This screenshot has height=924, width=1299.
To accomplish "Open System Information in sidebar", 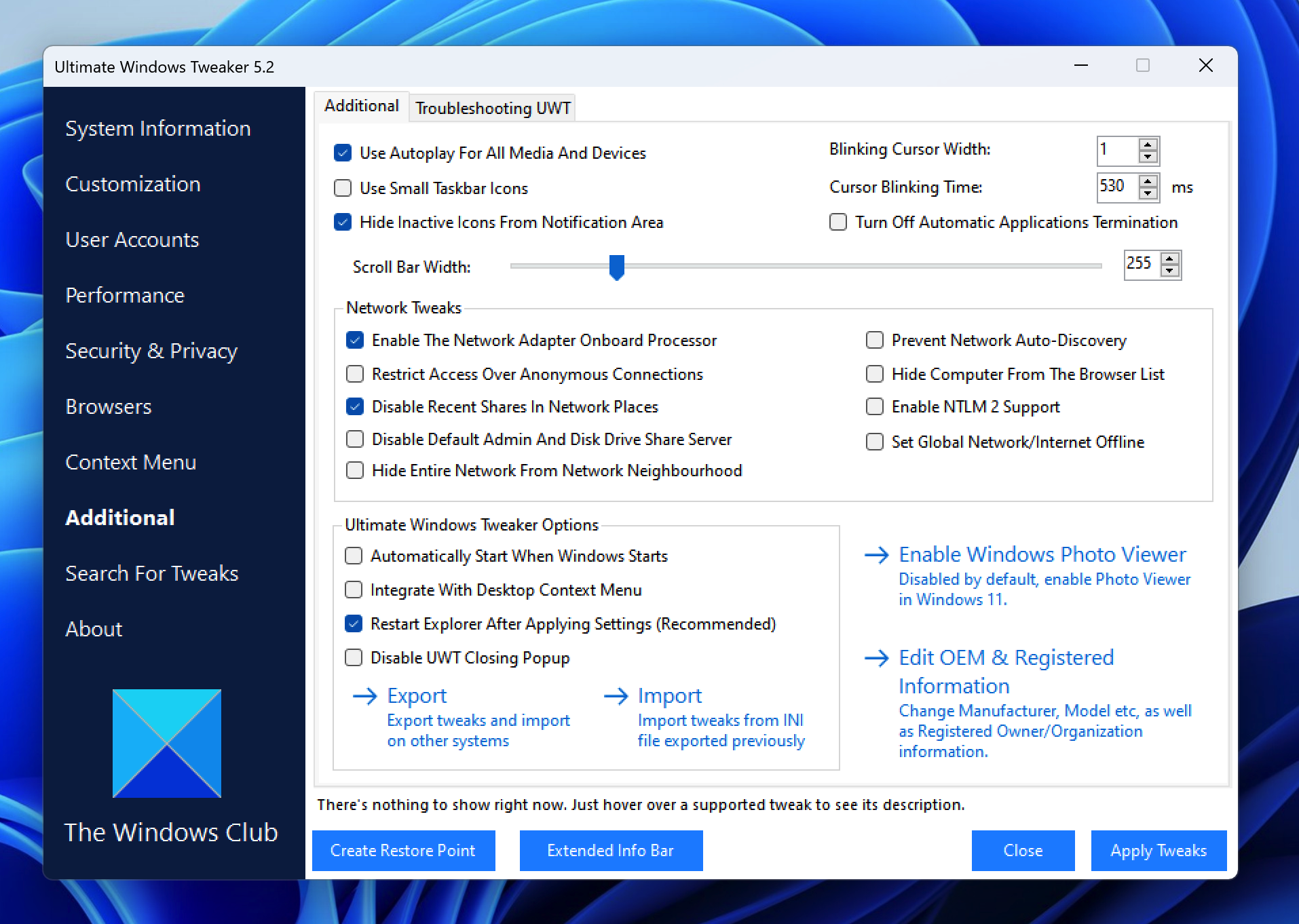I will pyautogui.click(x=158, y=128).
